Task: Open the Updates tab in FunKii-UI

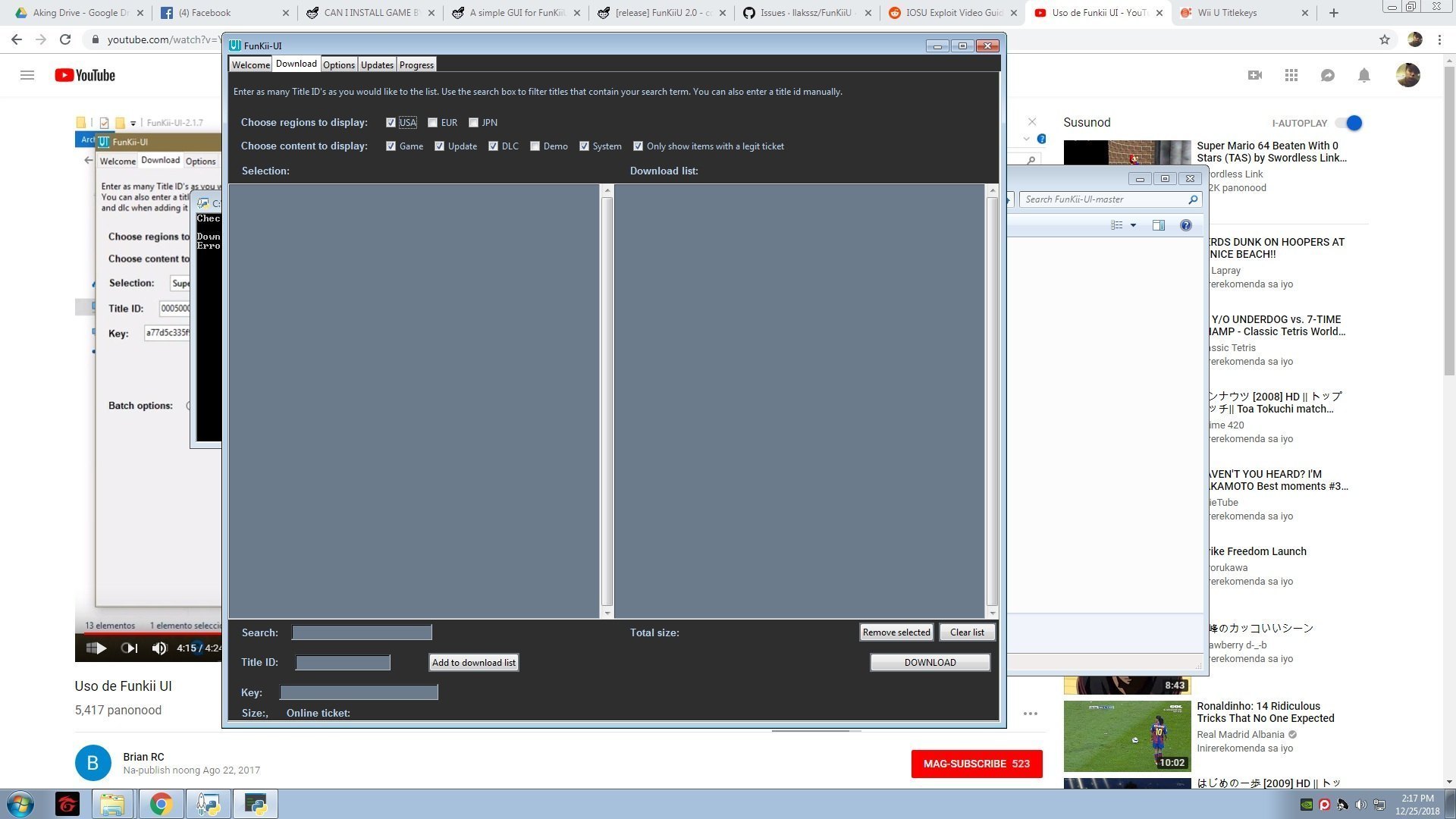Action: tap(377, 65)
